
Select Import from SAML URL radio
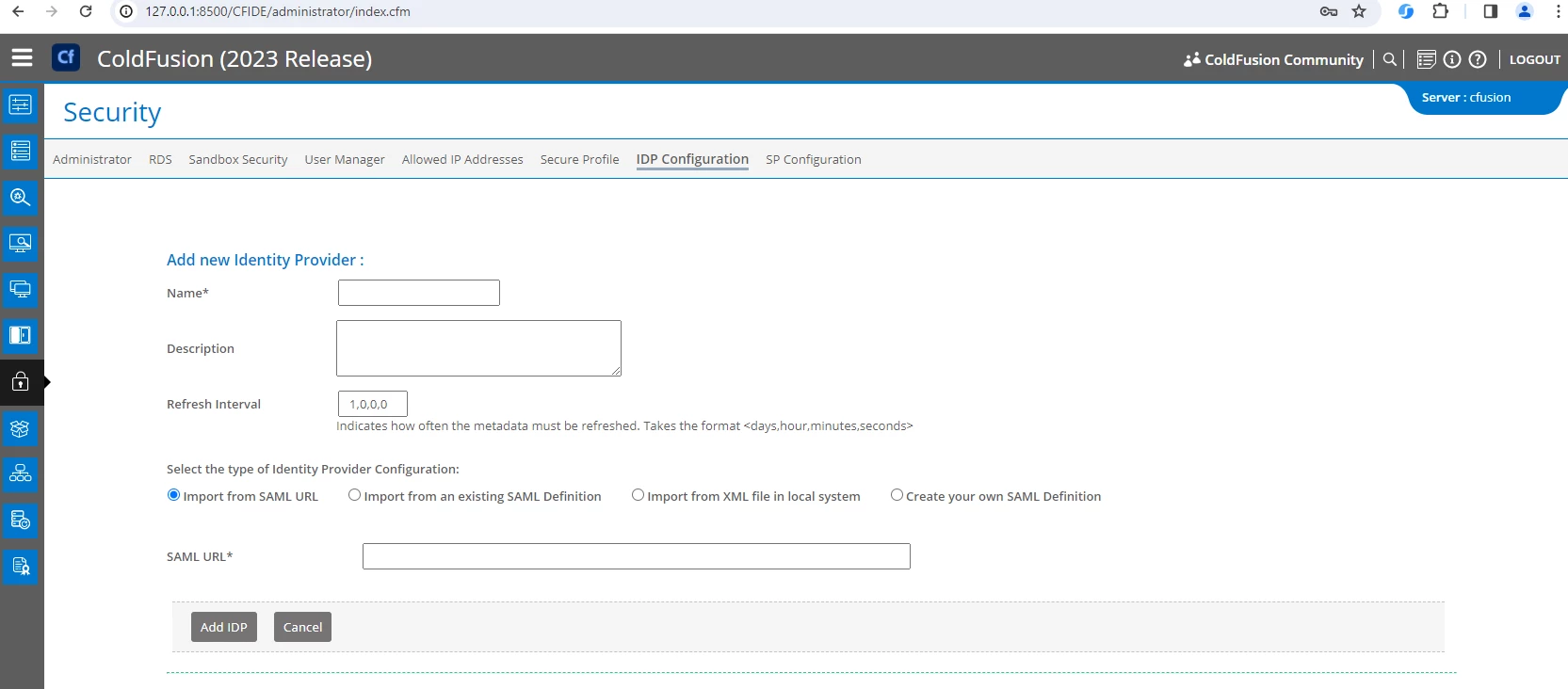coord(173,495)
